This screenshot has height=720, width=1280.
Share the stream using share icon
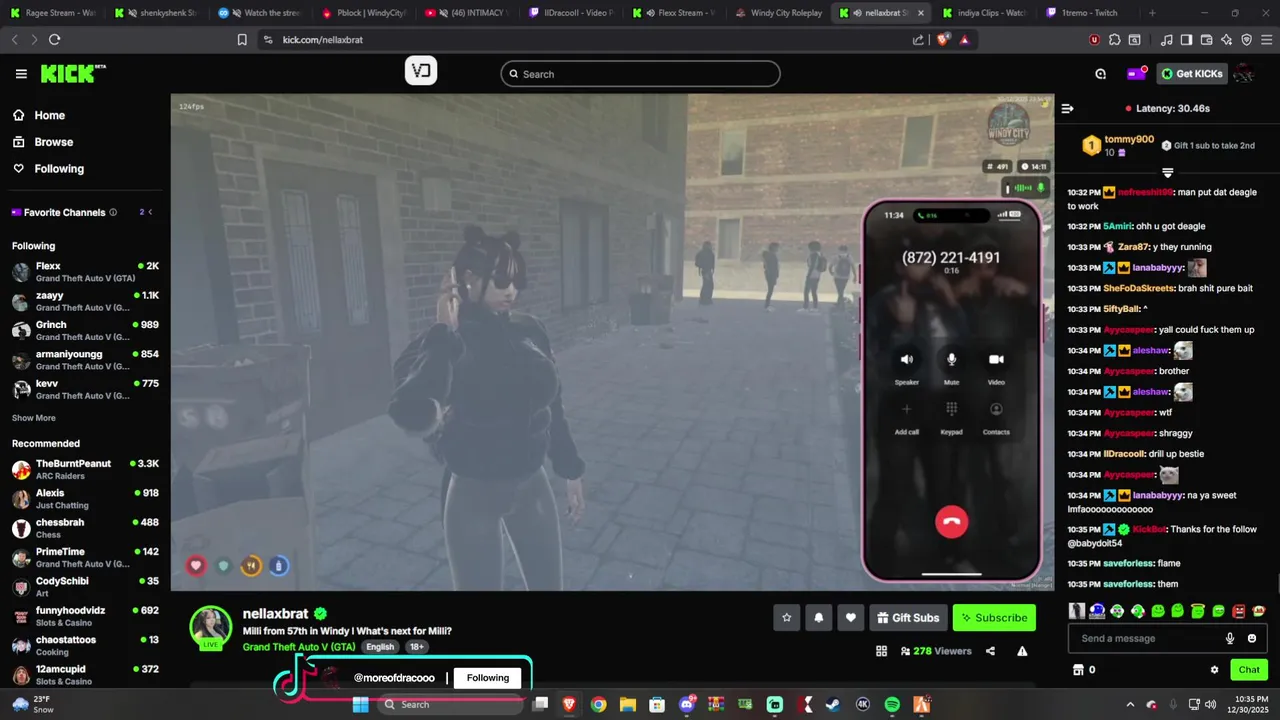click(x=990, y=651)
